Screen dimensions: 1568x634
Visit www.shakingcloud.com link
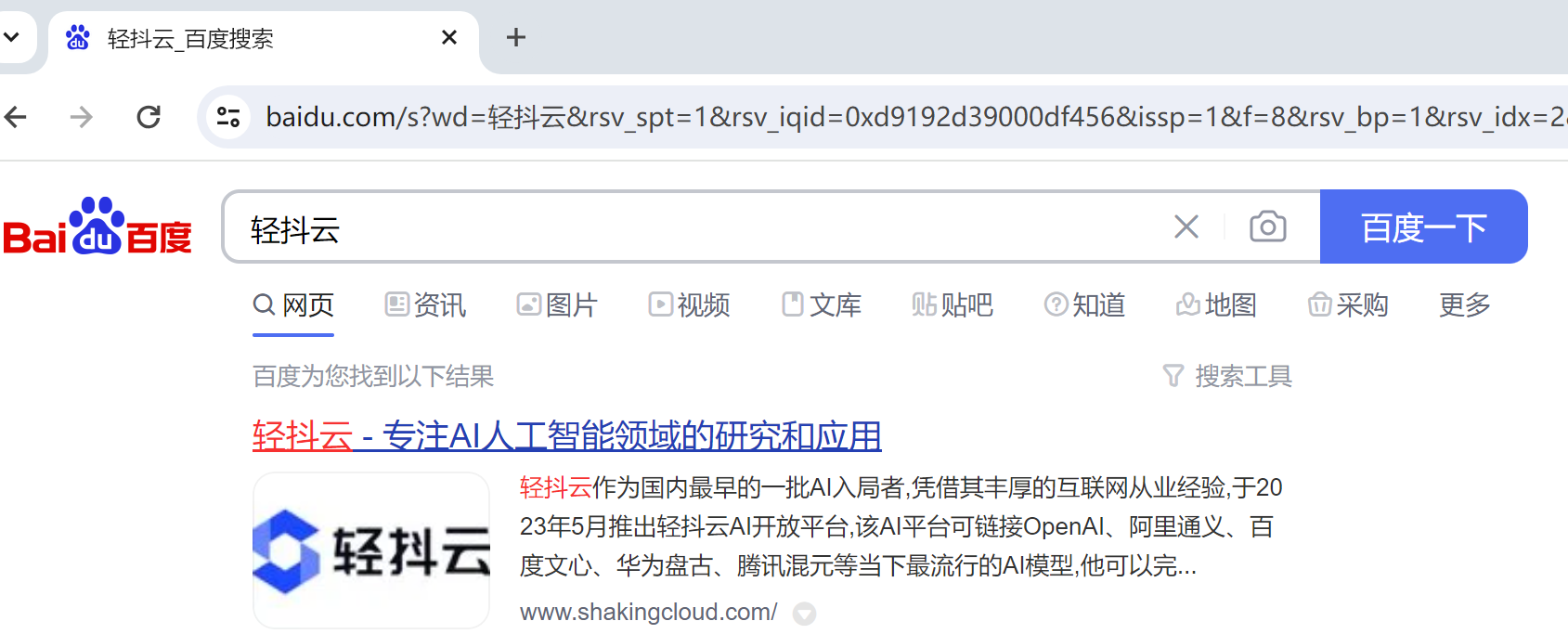648,613
